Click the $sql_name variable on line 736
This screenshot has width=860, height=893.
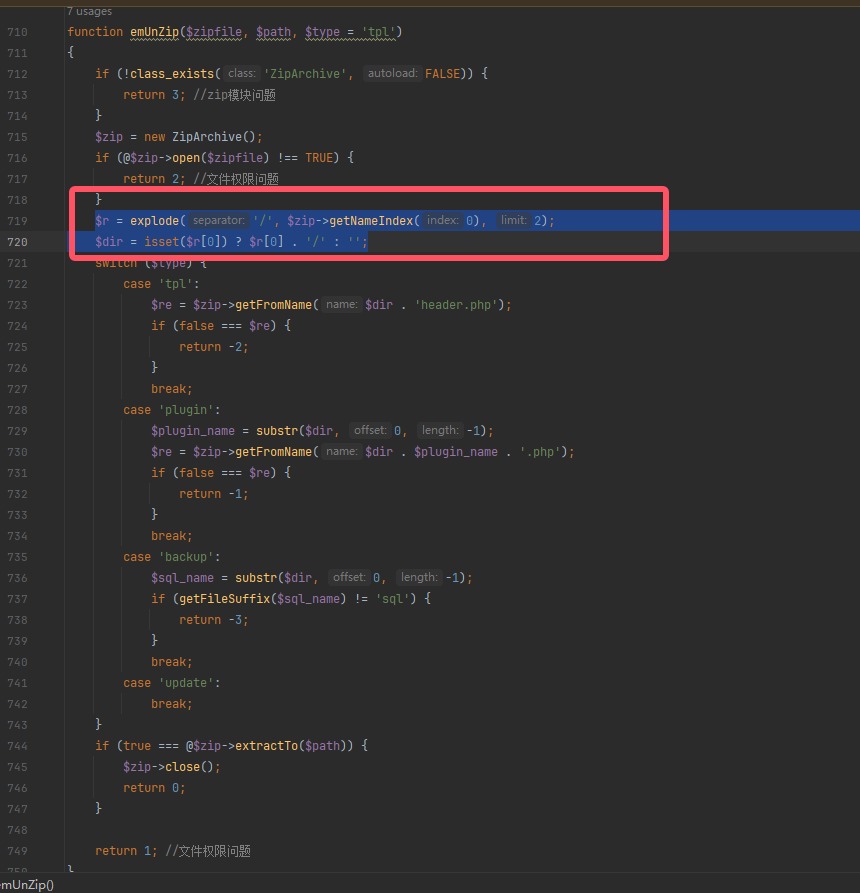182,577
